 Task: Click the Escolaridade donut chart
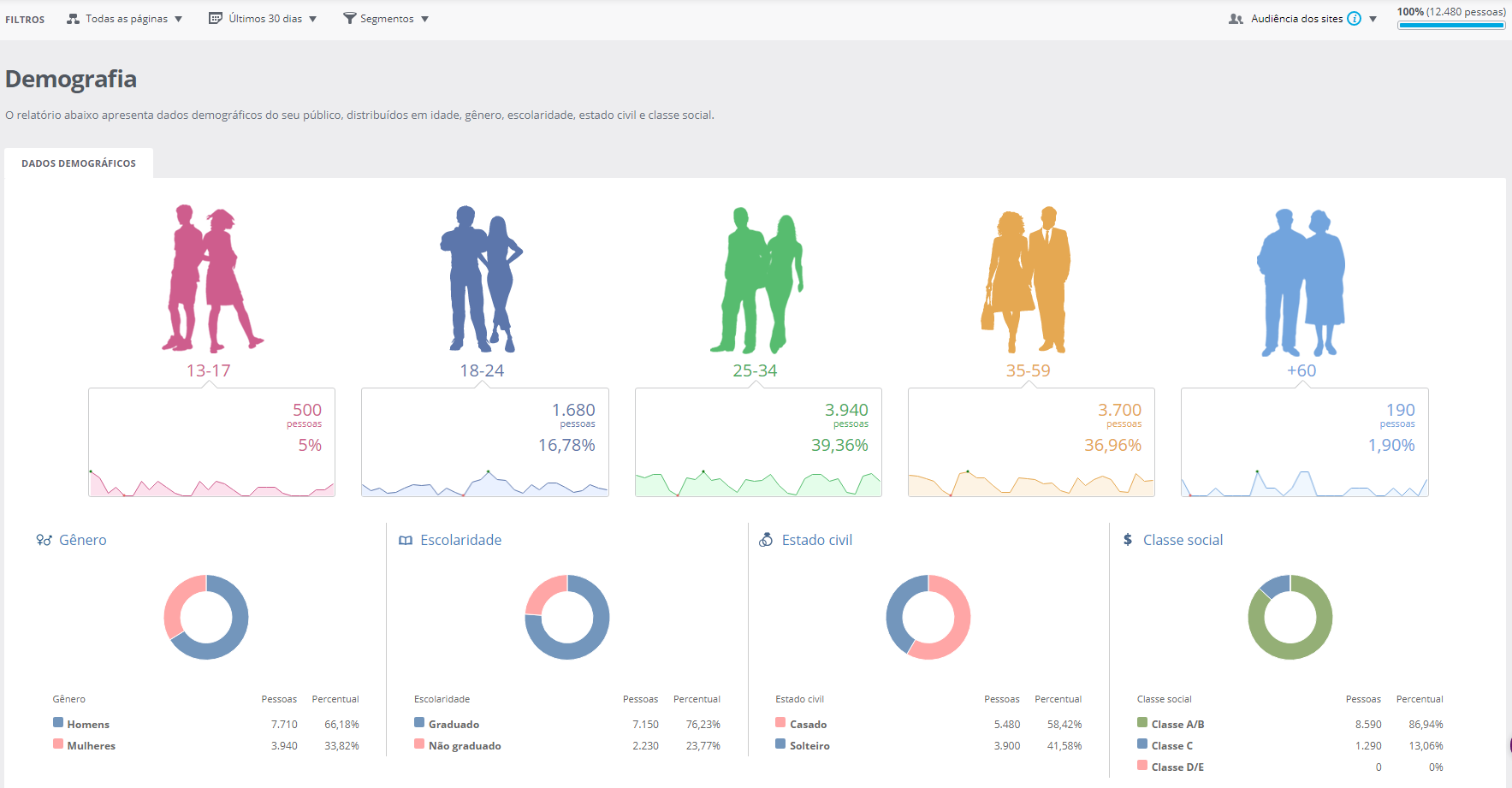[x=567, y=617]
